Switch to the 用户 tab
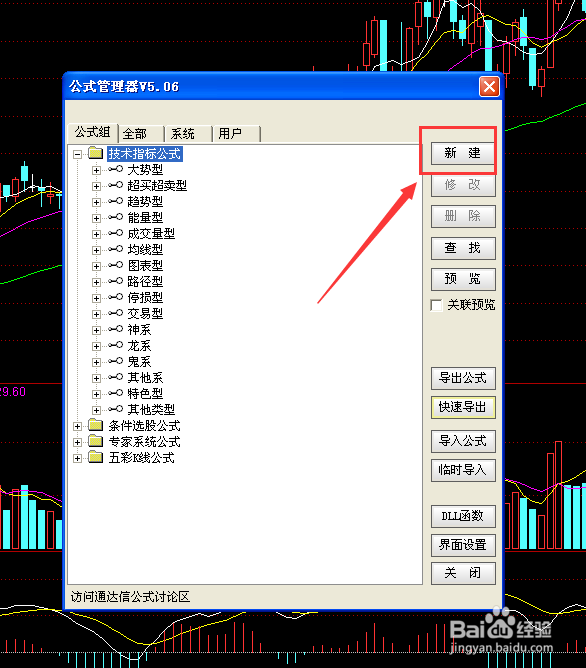The image size is (586, 668). coord(237,134)
